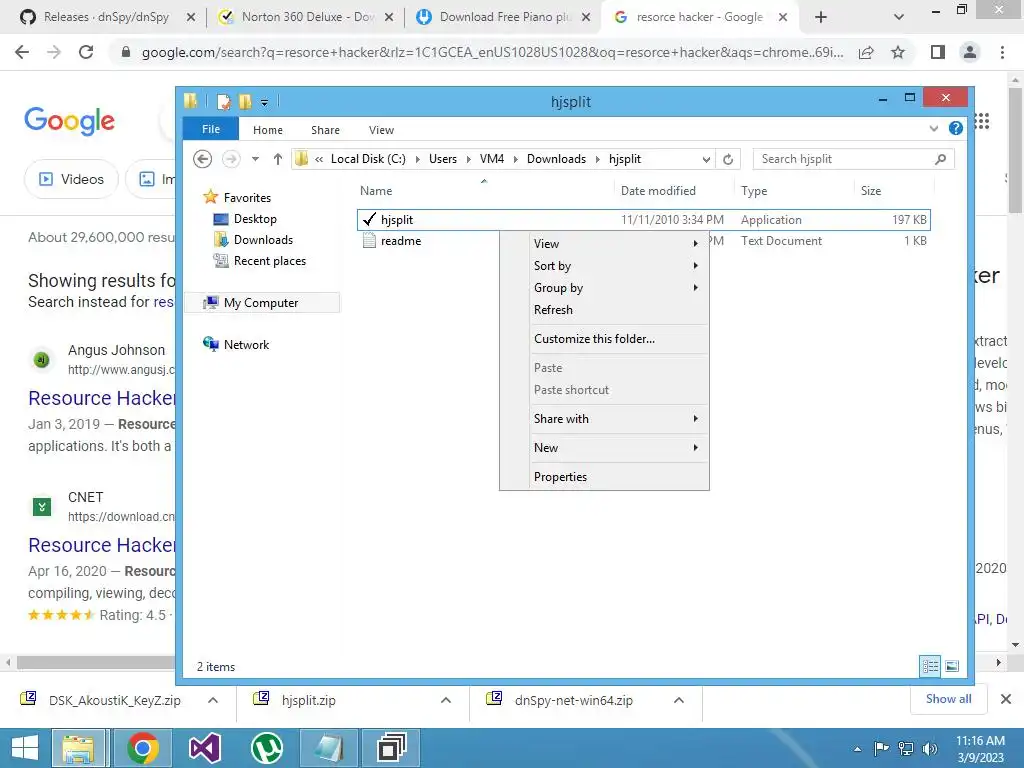
Task: Click Properties icon in quick access toolbar
Action: coord(223,101)
